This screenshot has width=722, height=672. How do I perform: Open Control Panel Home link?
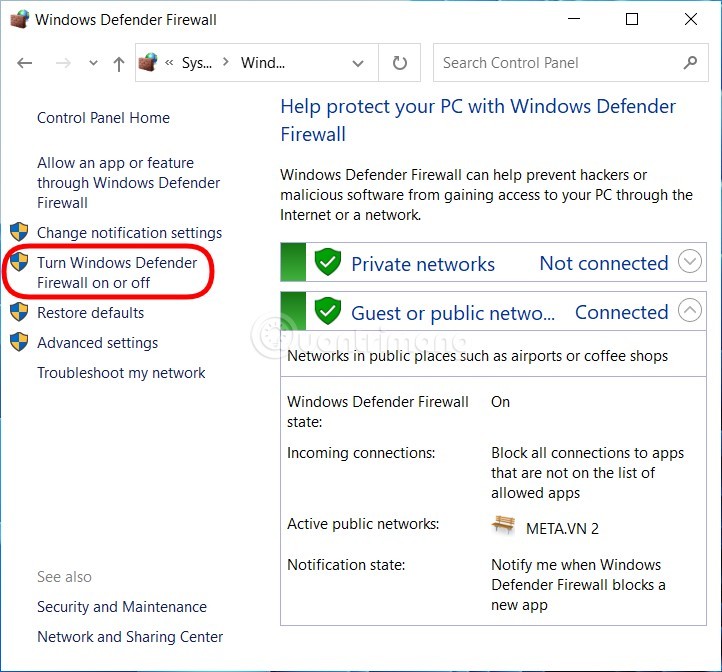pos(103,118)
